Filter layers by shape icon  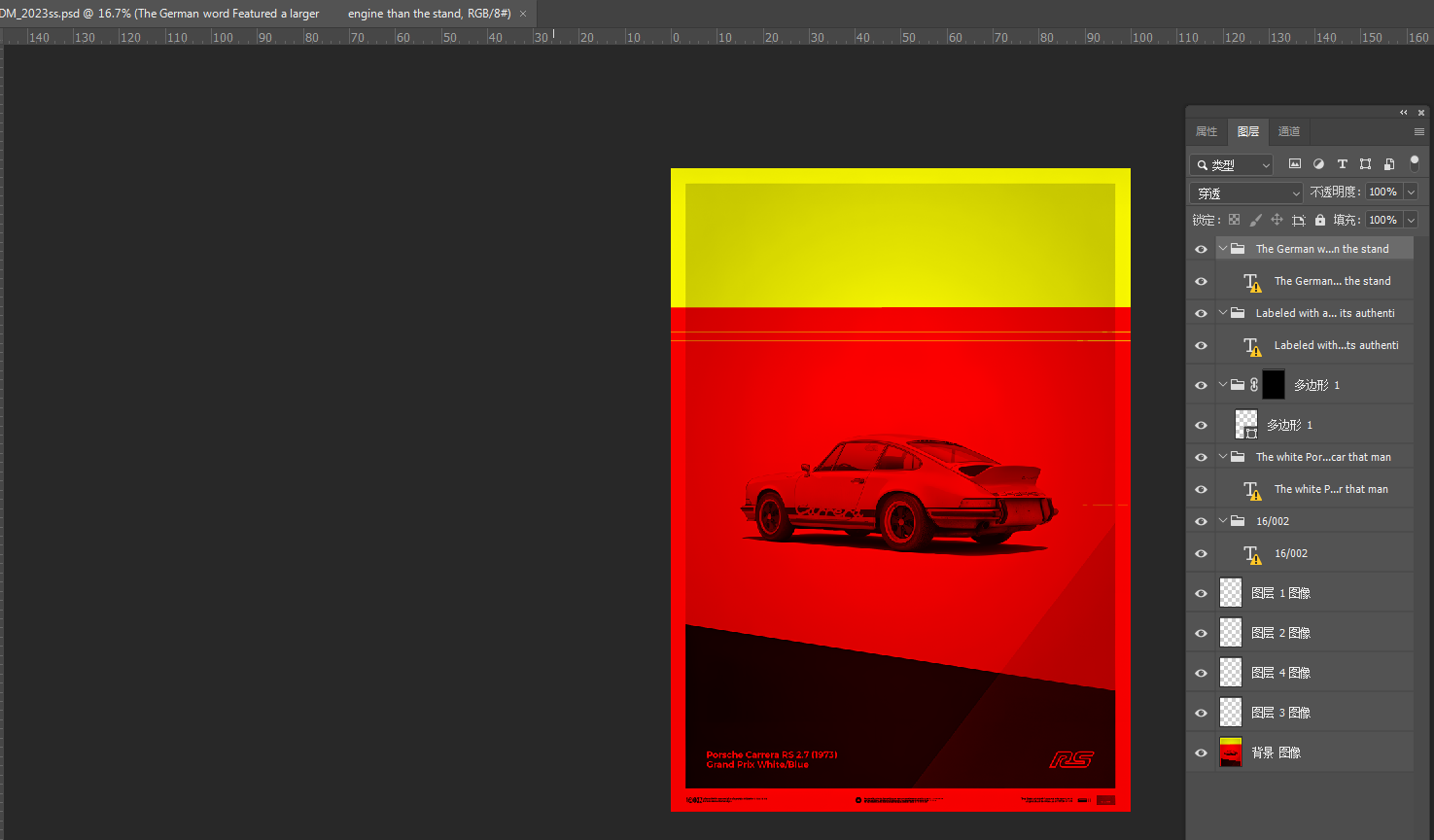1366,164
